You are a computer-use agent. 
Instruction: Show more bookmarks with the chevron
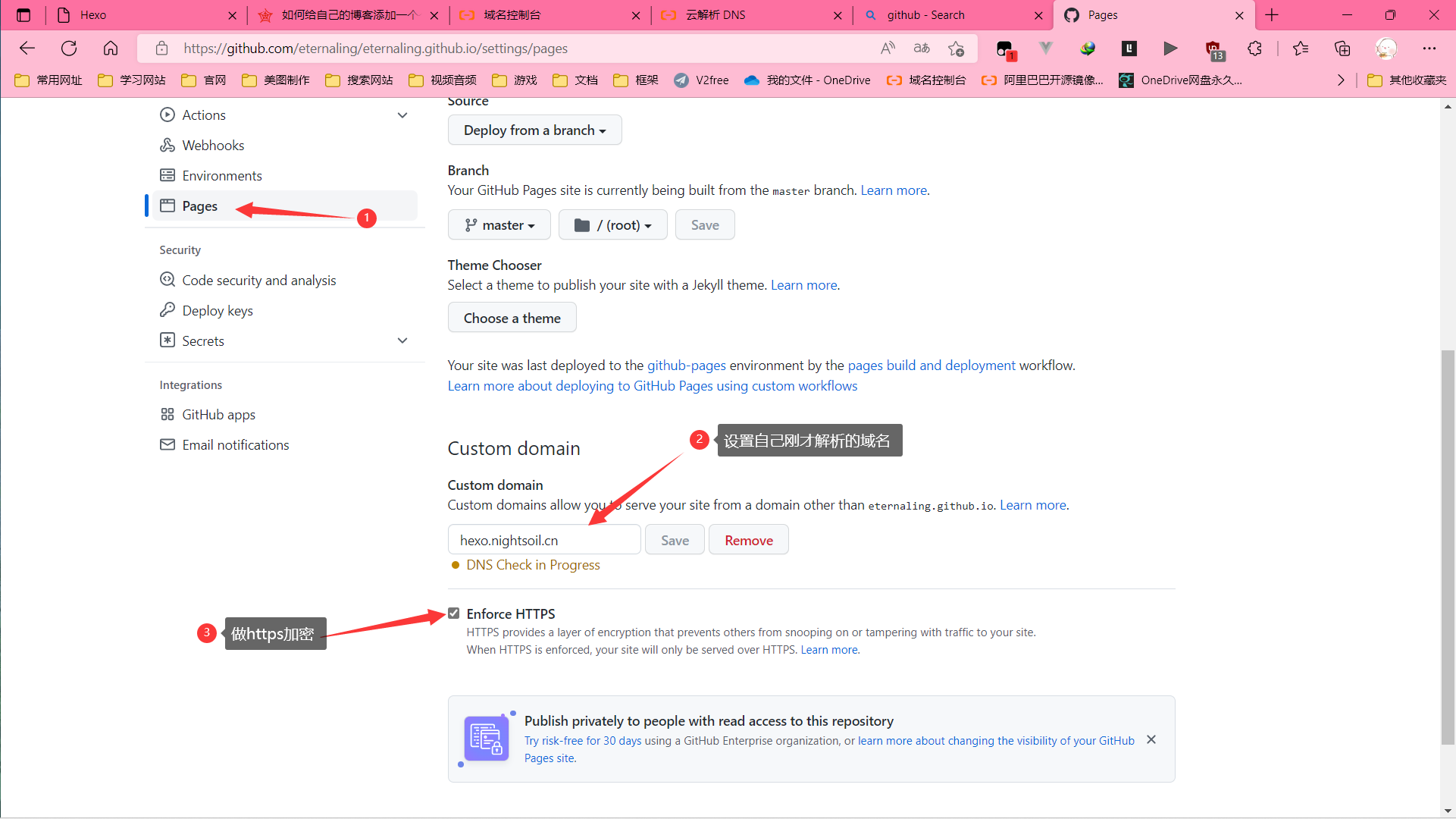1341,80
